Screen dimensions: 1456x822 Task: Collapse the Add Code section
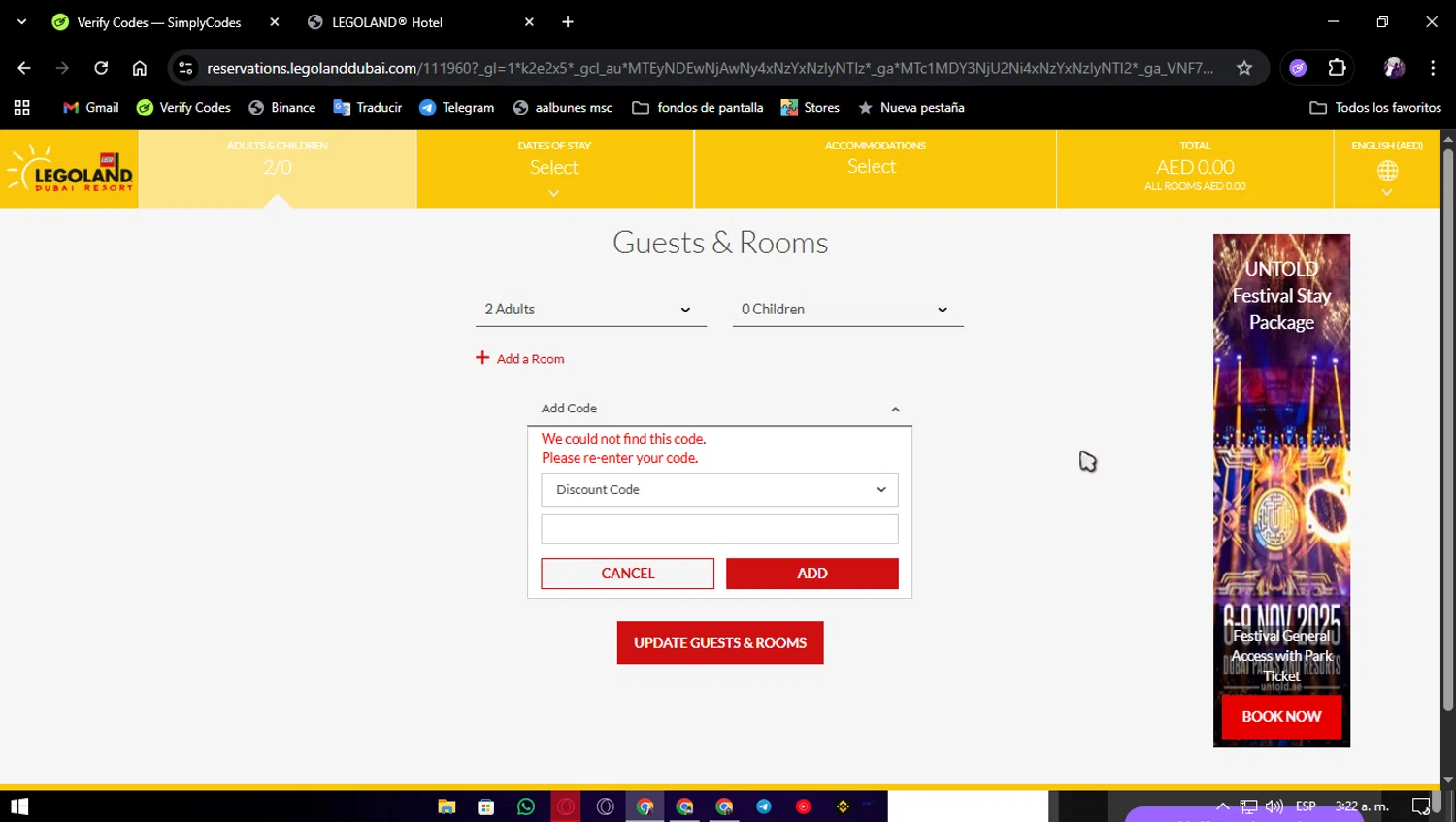coord(719,409)
